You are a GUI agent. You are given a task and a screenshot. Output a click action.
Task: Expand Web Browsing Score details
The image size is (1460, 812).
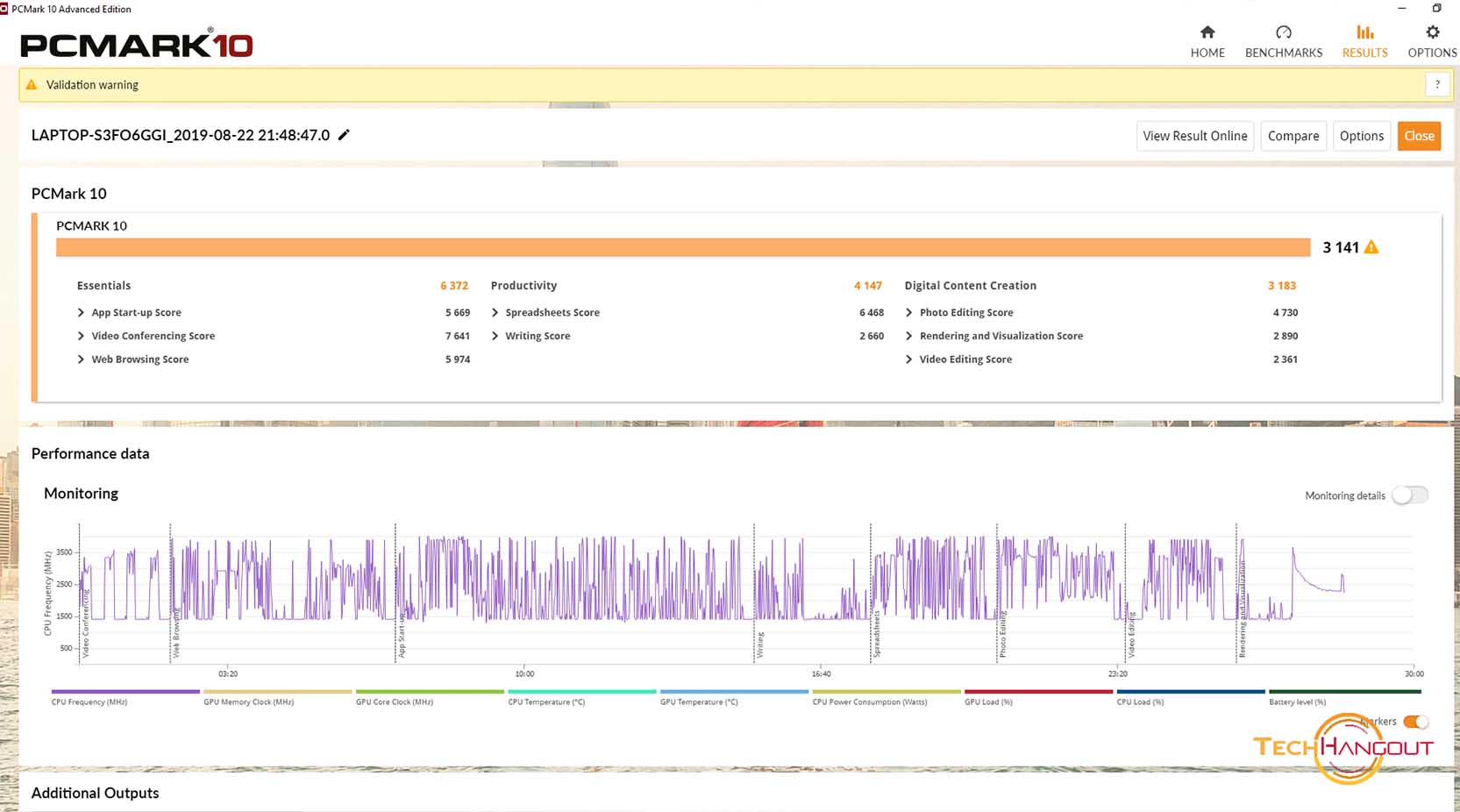(x=81, y=360)
